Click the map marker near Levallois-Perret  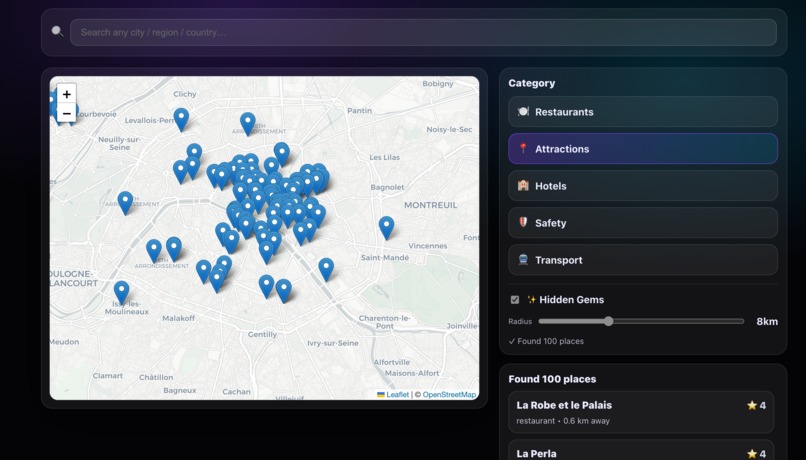tap(181, 120)
